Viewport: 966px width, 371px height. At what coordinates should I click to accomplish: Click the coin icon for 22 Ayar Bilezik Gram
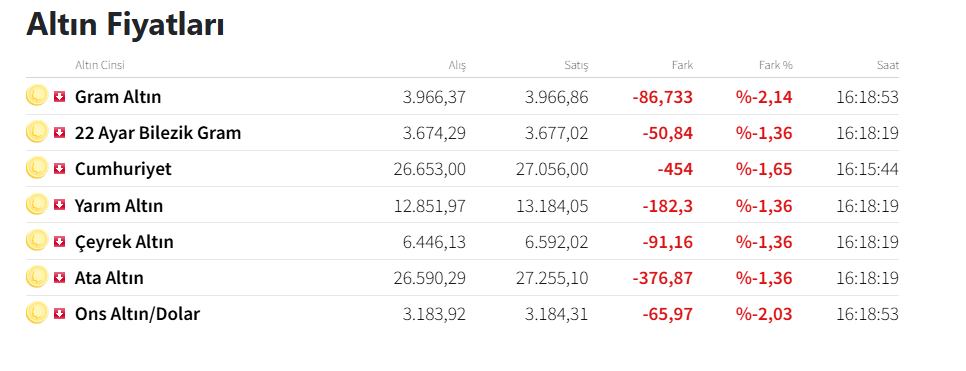[x=37, y=132]
